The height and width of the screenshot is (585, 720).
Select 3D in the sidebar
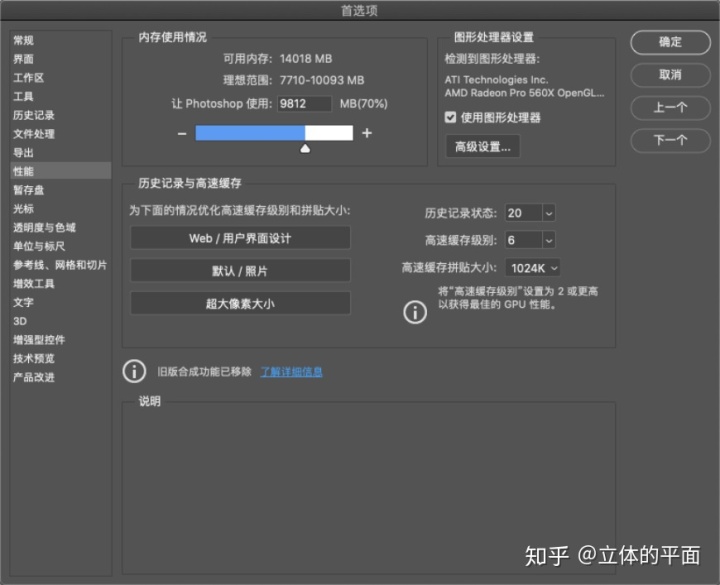click(60, 321)
